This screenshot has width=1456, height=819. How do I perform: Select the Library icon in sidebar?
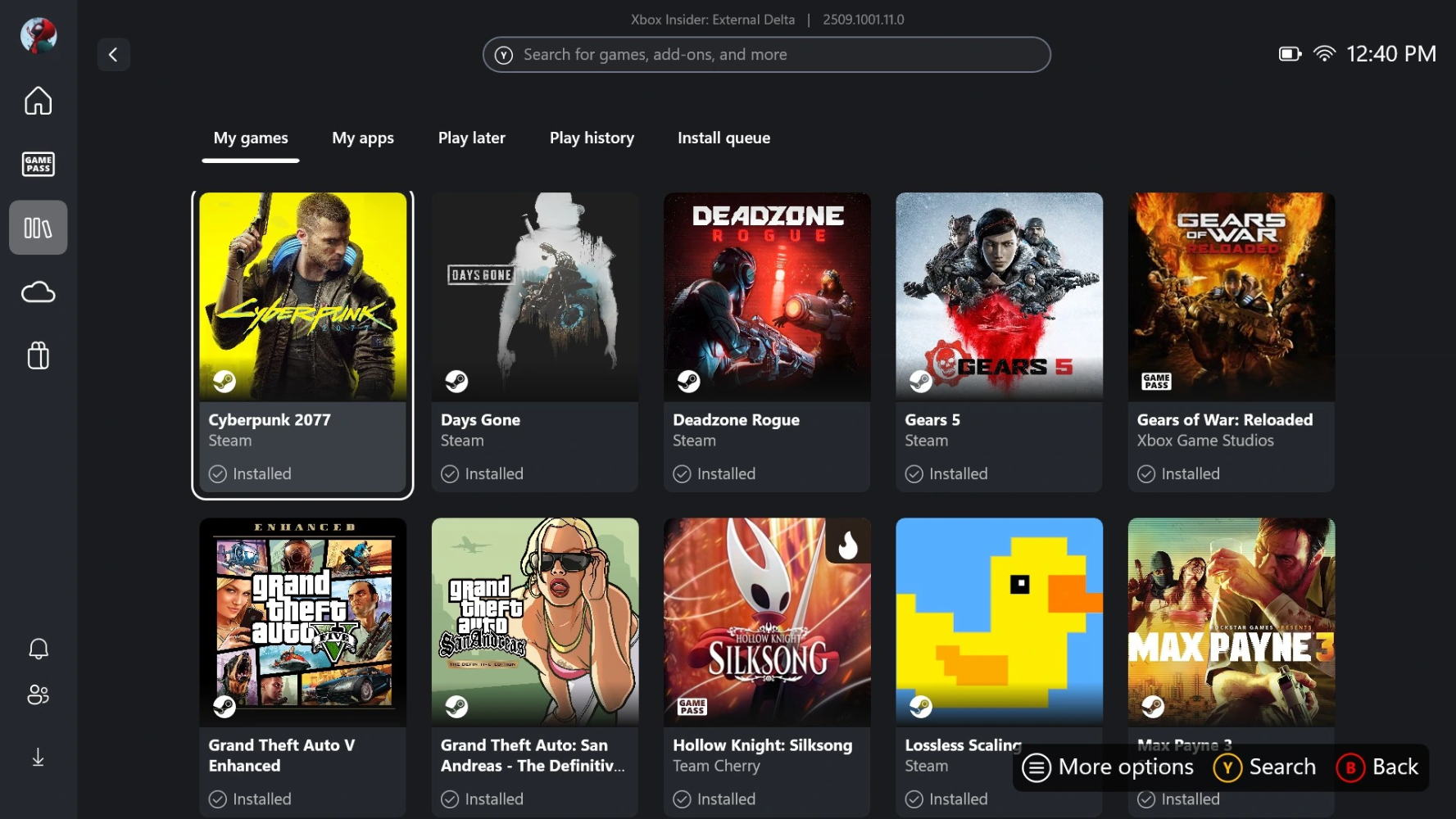pyautogui.click(x=39, y=228)
